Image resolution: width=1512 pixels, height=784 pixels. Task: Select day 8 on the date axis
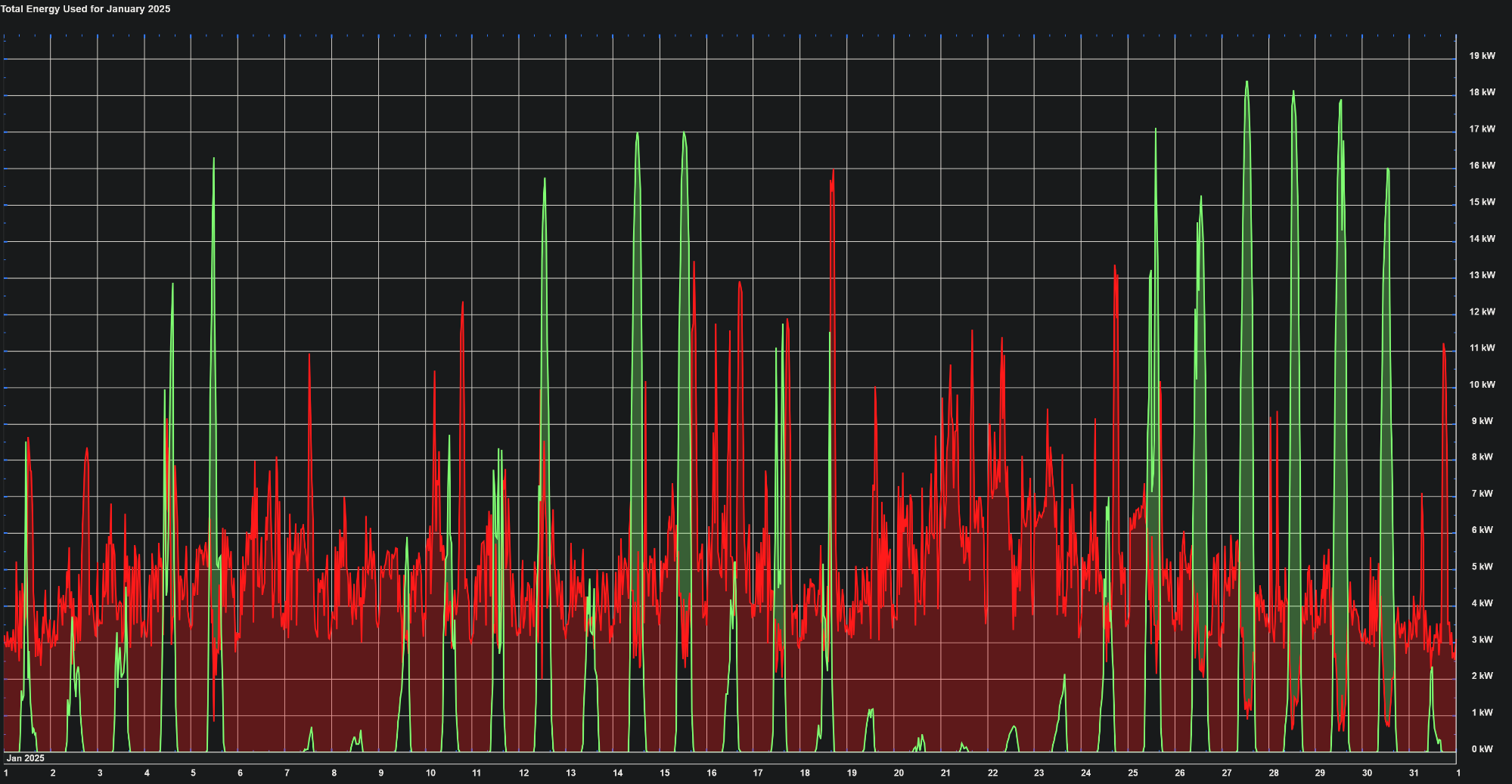click(334, 773)
